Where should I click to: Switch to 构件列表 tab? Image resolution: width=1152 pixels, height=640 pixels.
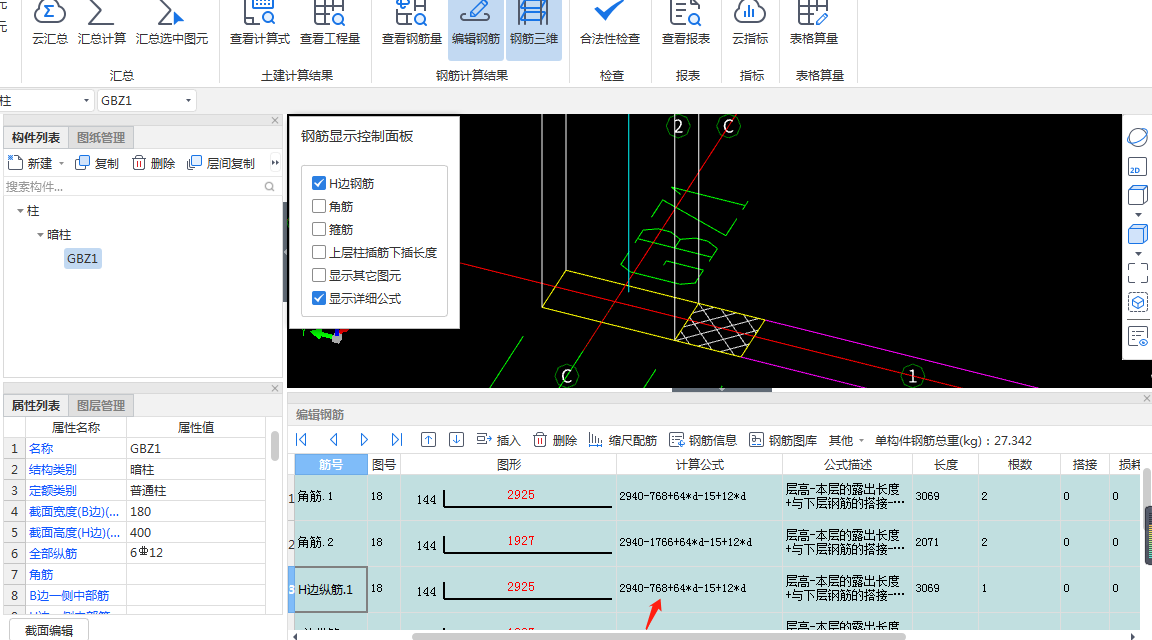click(x=35, y=137)
